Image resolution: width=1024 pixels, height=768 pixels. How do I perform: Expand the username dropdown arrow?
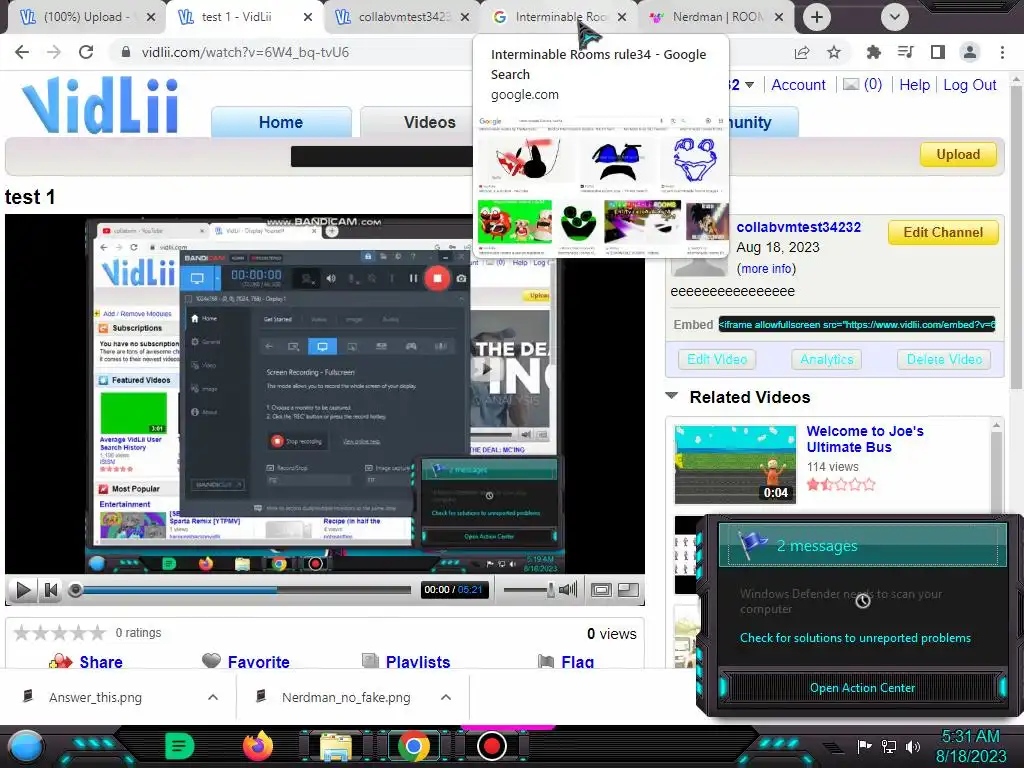(x=749, y=85)
